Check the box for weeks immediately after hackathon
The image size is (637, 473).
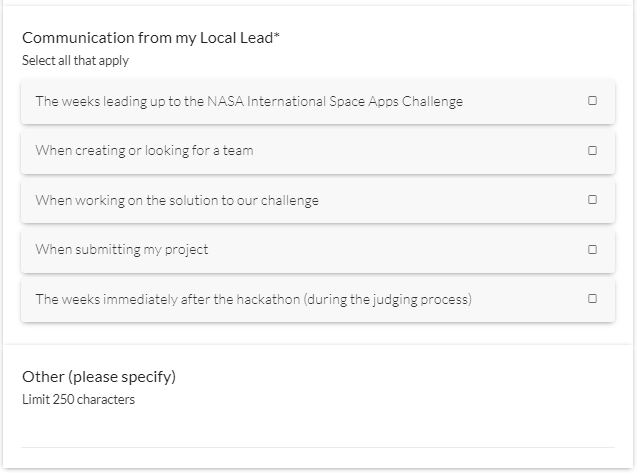(x=592, y=299)
